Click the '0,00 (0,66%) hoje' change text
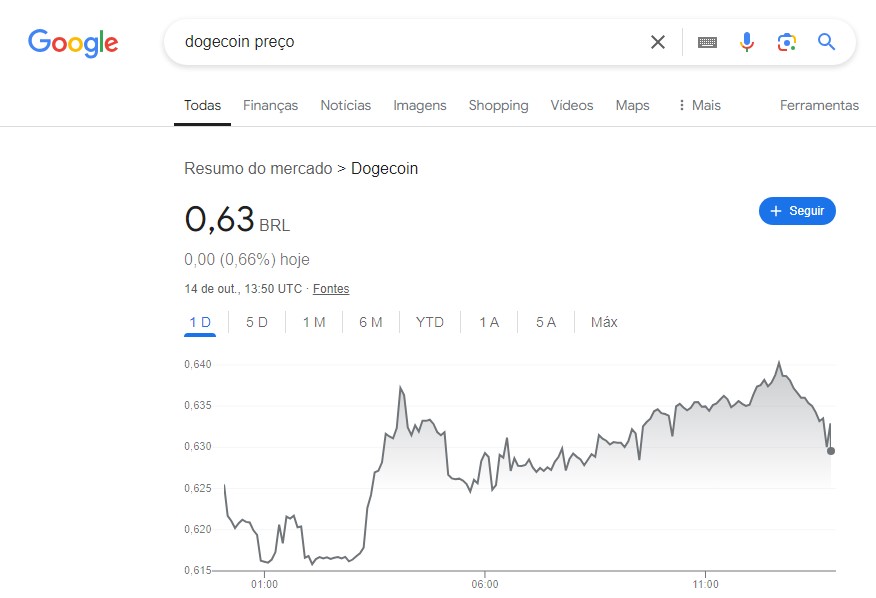Screen dimensions: 876x598 pyautogui.click(x=247, y=259)
